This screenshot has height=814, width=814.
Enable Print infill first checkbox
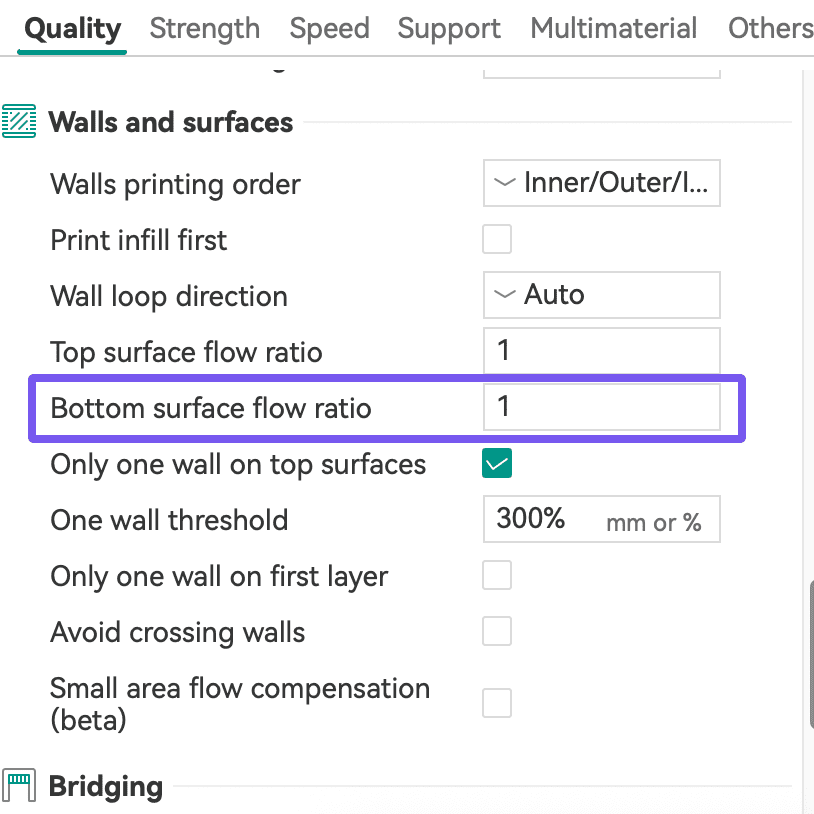[x=497, y=240]
